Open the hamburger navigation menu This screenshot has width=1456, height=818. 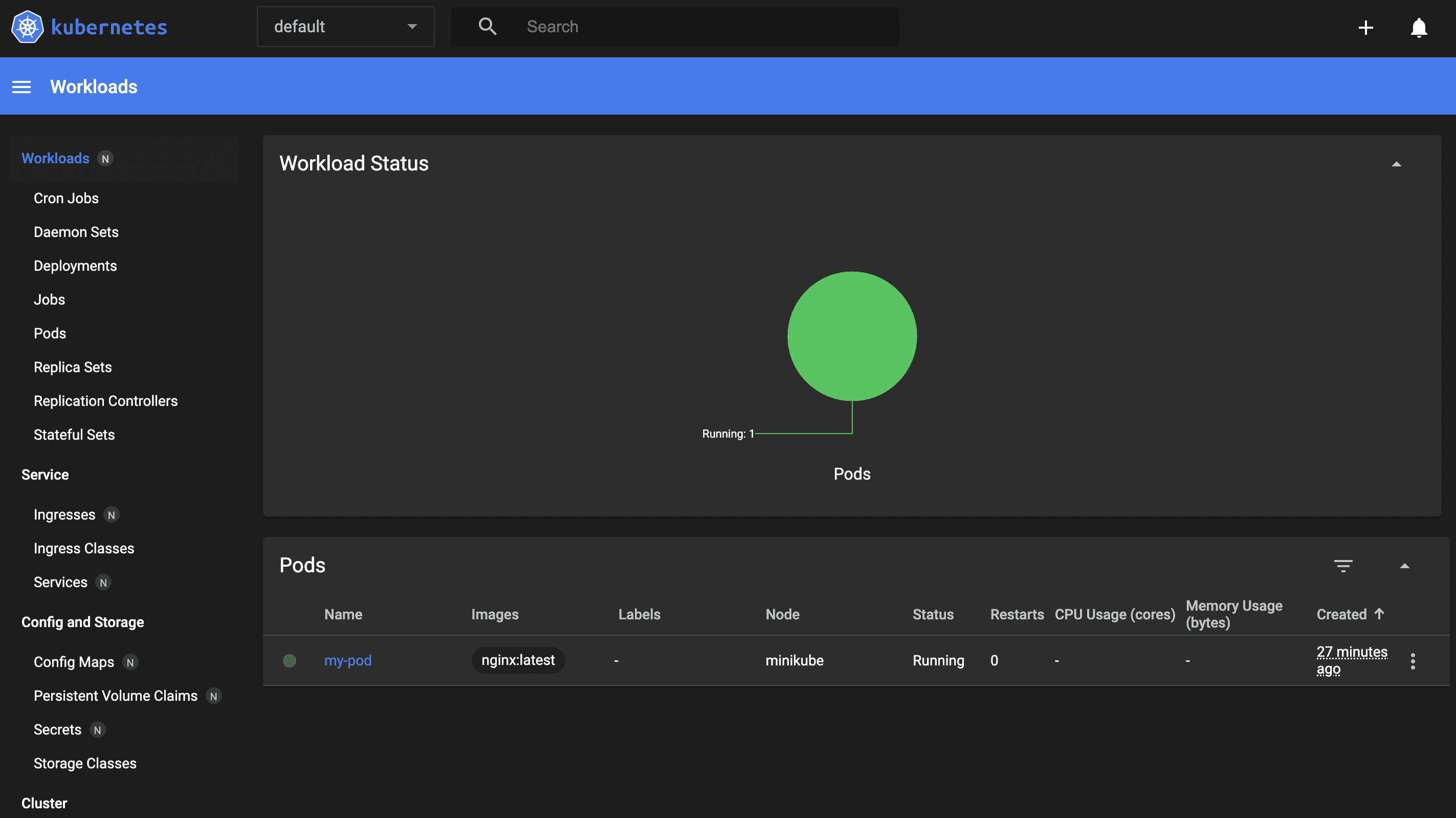pos(21,87)
